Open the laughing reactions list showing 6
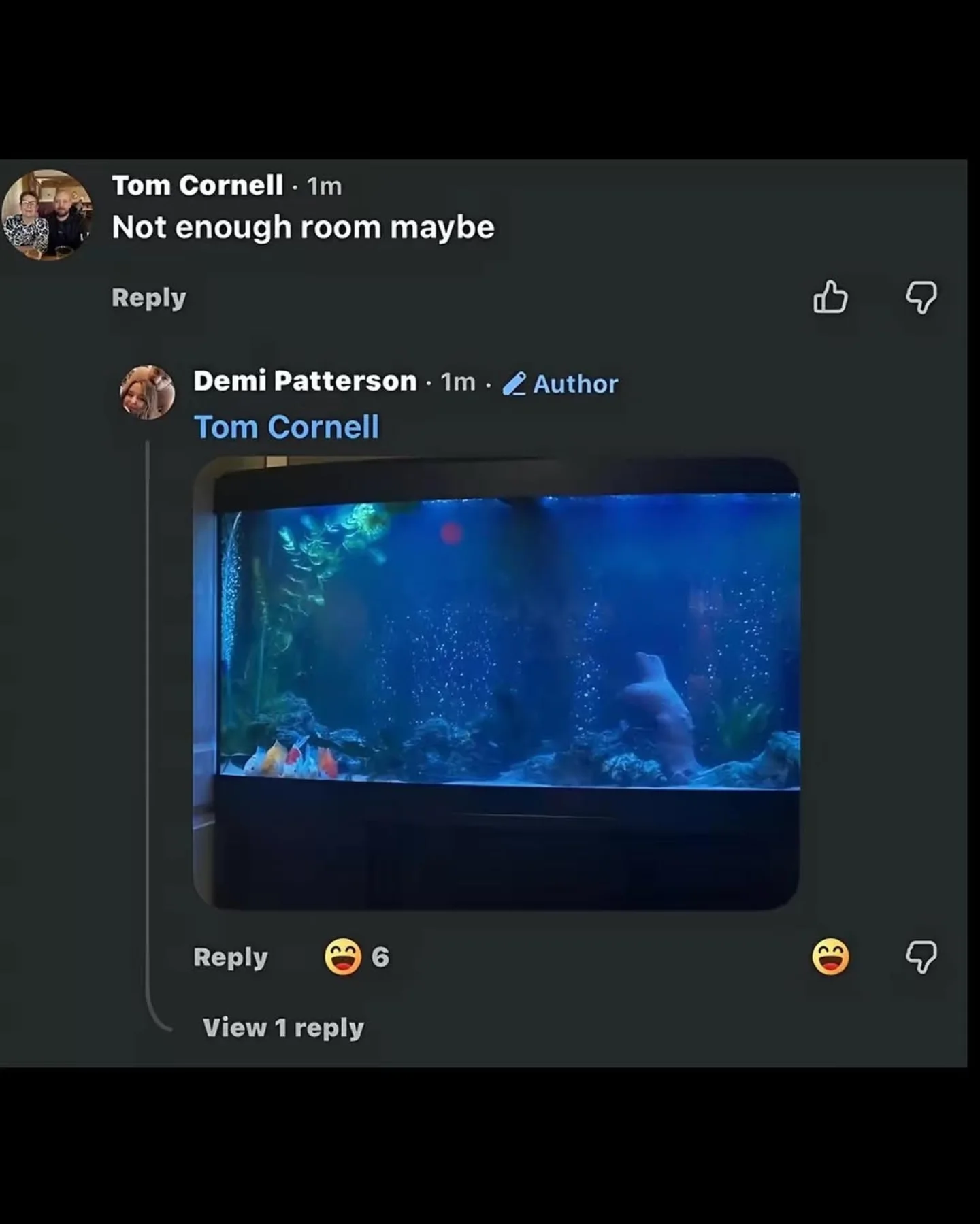This screenshot has height=1224, width=980. coord(357,957)
